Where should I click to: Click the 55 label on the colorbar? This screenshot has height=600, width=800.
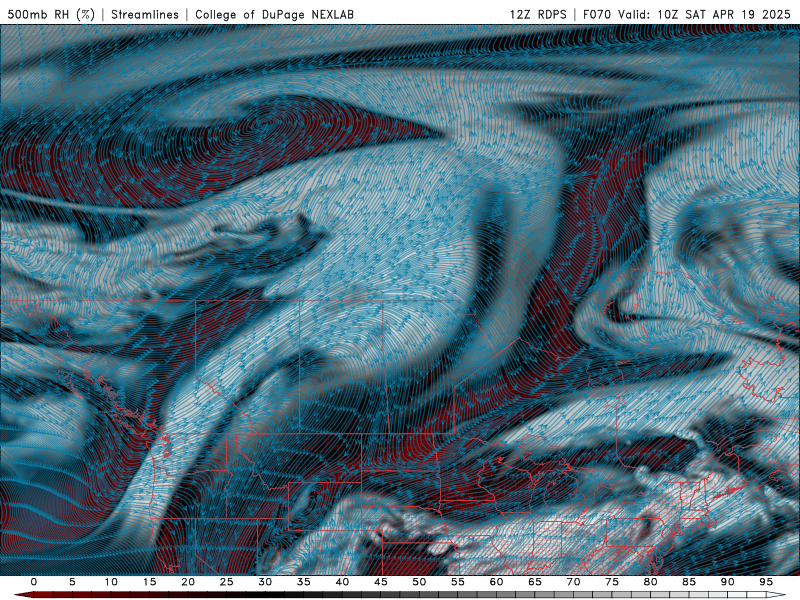pyautogui.click(x=458, y=582)
